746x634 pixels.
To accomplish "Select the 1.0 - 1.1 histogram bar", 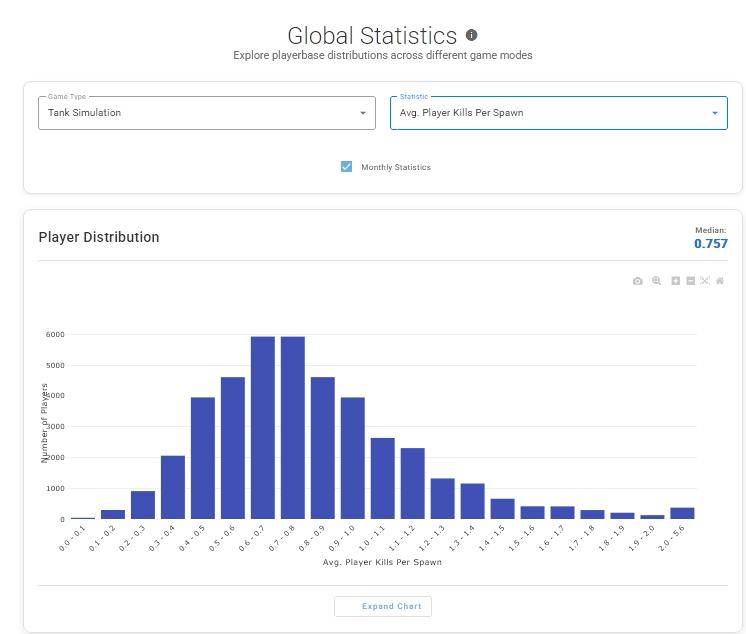I will pyautogui.click(x=383, y=478).
